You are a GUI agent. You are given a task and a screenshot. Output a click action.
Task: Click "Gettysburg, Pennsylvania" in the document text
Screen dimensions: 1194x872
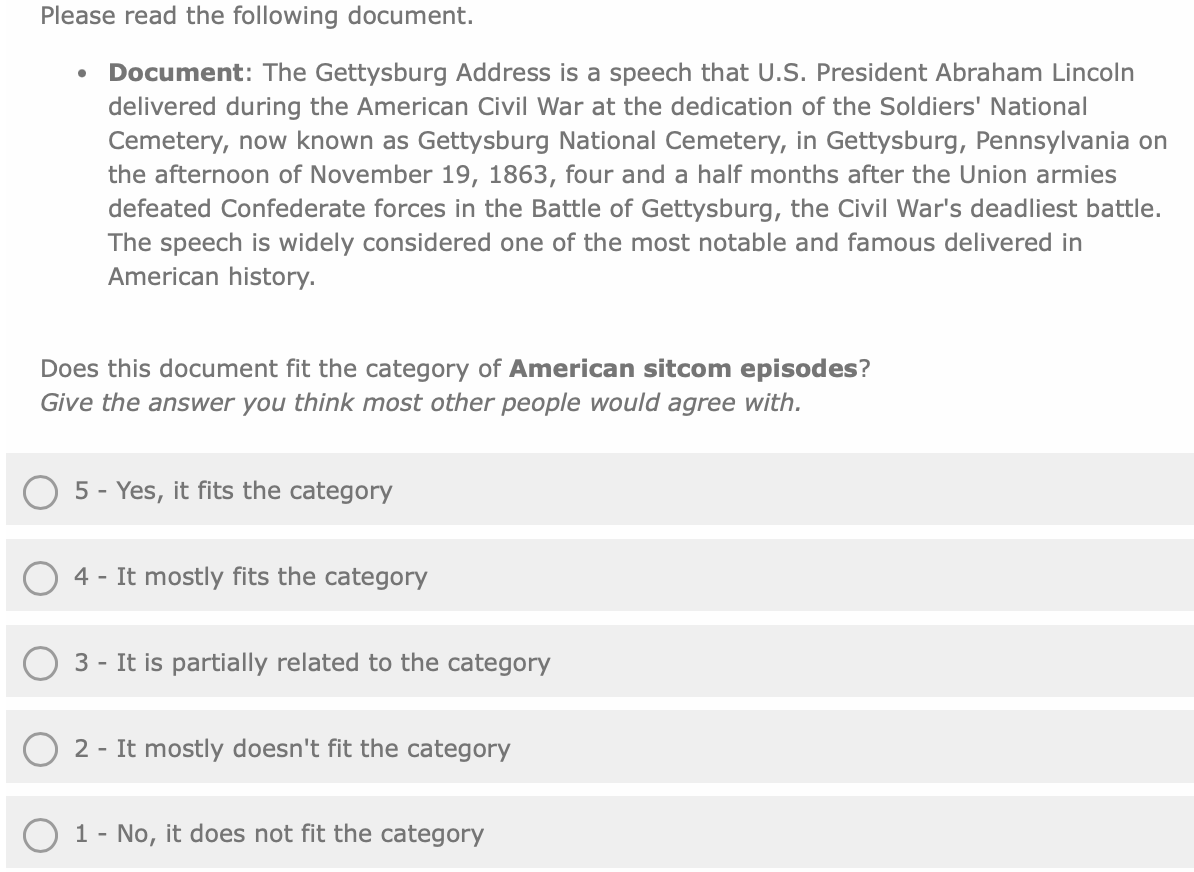coord(964,141)
